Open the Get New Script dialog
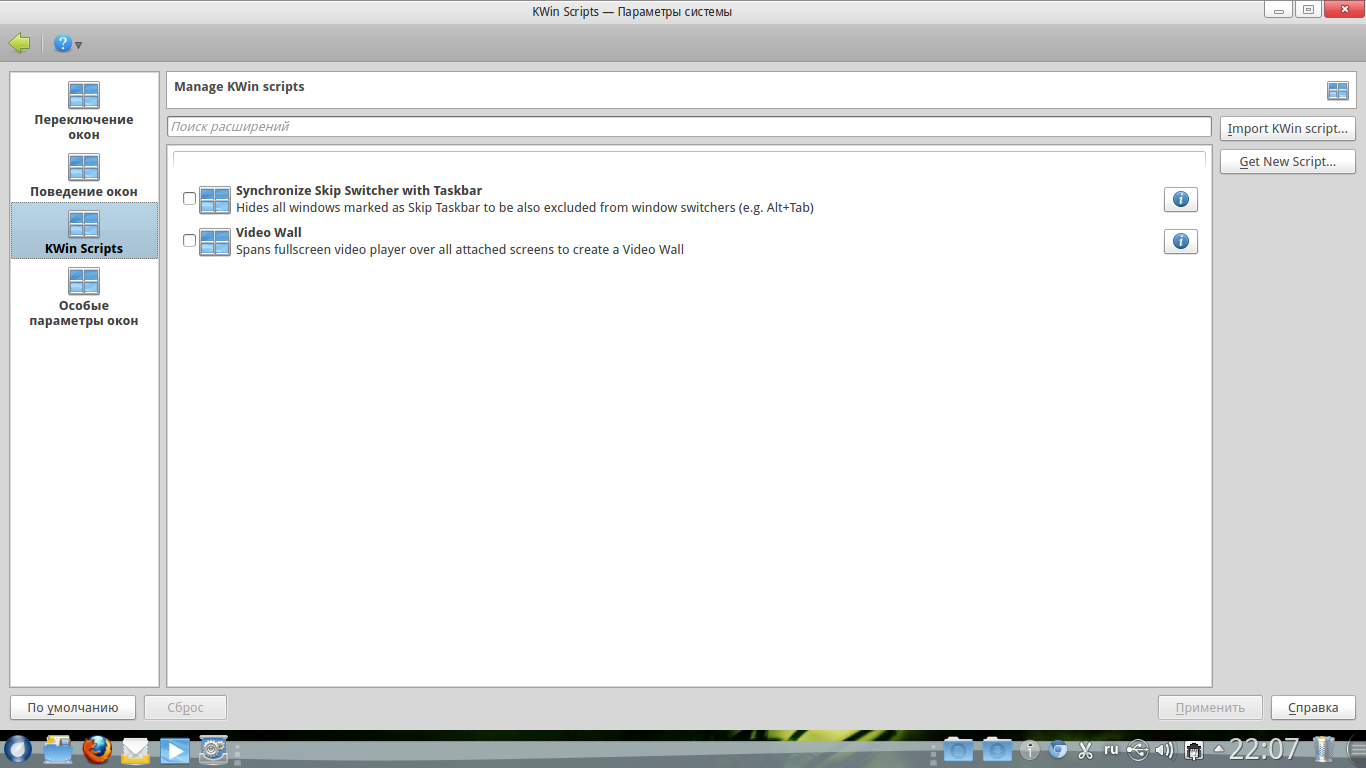1366x768 pixels. (x=1288, y=162)
